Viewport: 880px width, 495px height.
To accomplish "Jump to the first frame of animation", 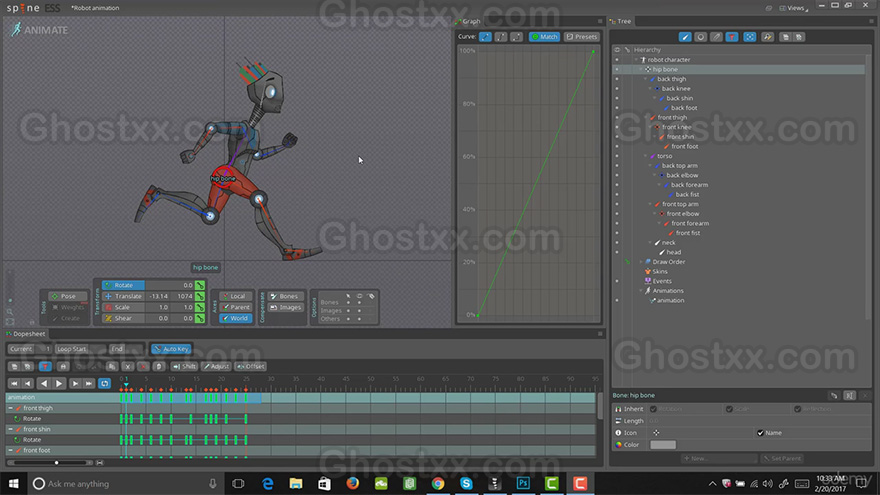I will point(14,383).
